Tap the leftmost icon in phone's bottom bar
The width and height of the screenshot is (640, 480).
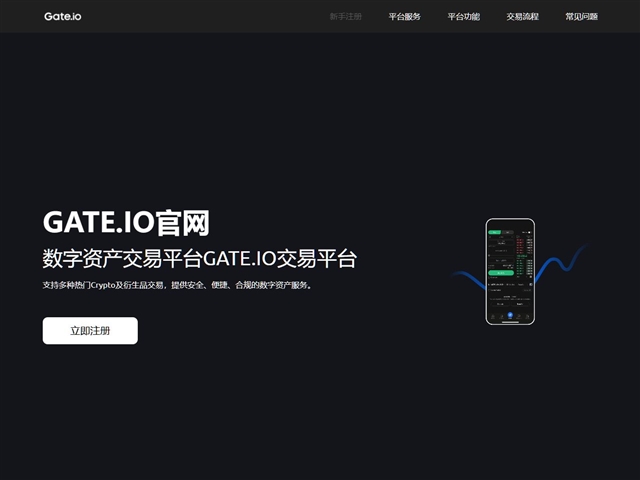point(492,316)
